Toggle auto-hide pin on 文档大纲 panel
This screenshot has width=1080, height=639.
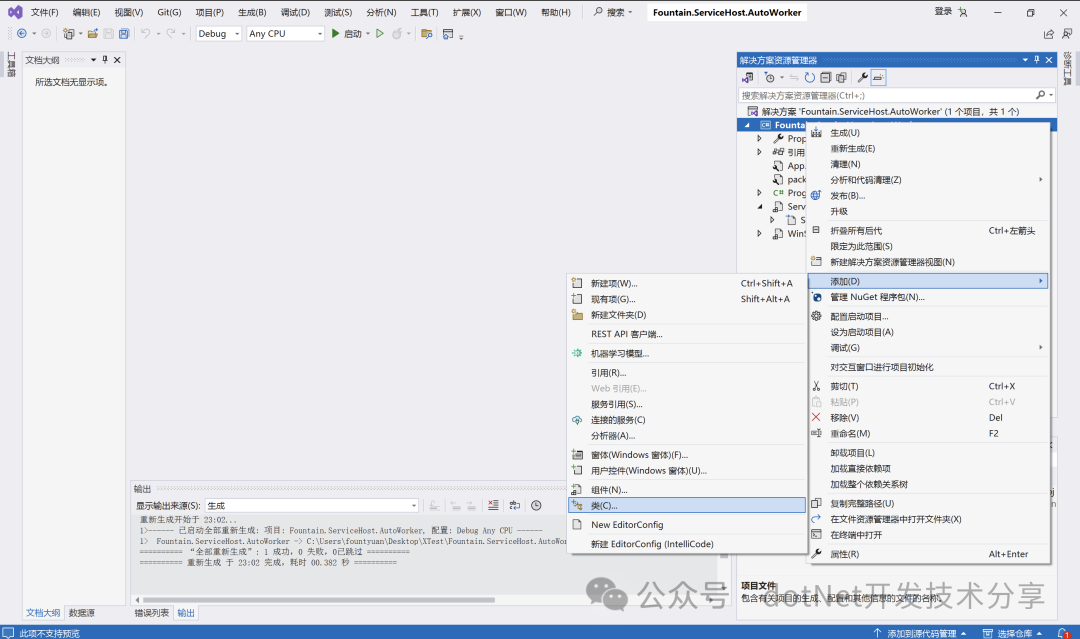pos(105,60)
